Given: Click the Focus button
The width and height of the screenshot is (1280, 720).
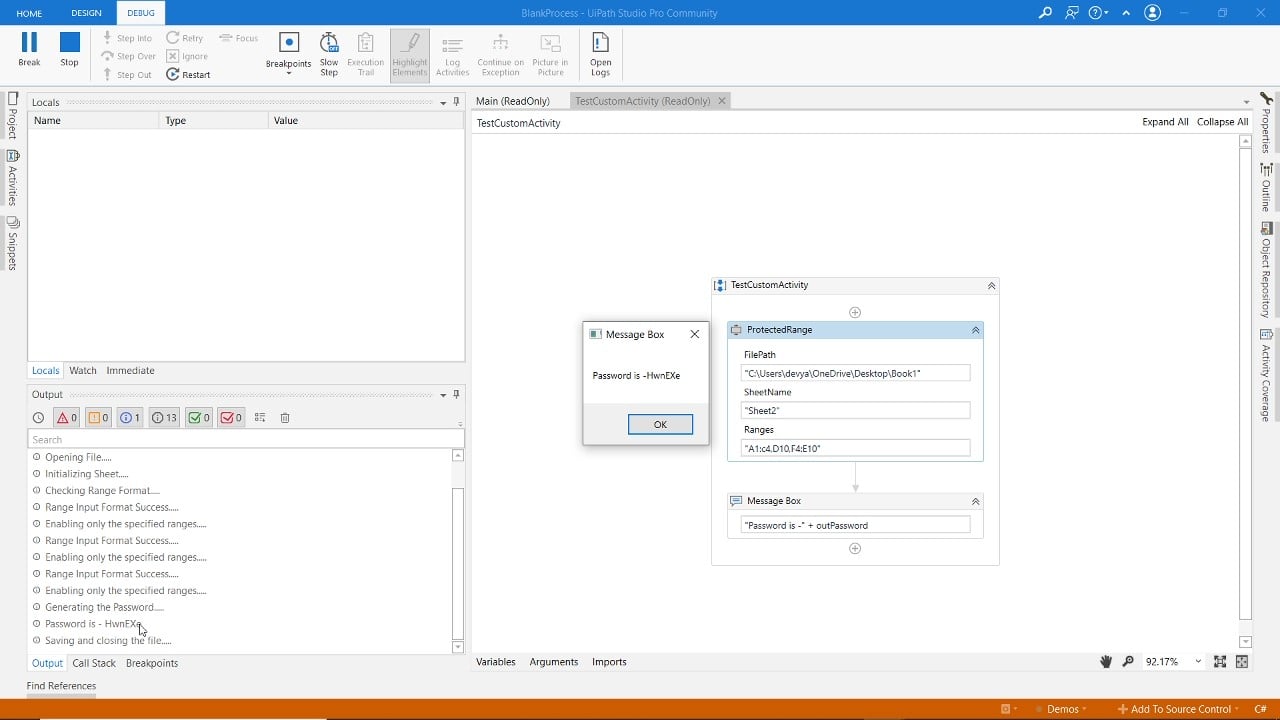Looking at the screenshot, I should tap(239, 38).
